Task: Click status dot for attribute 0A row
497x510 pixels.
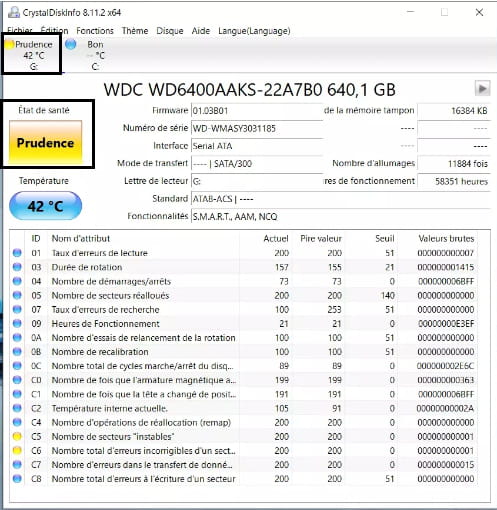Action: [x=17, y=338]
